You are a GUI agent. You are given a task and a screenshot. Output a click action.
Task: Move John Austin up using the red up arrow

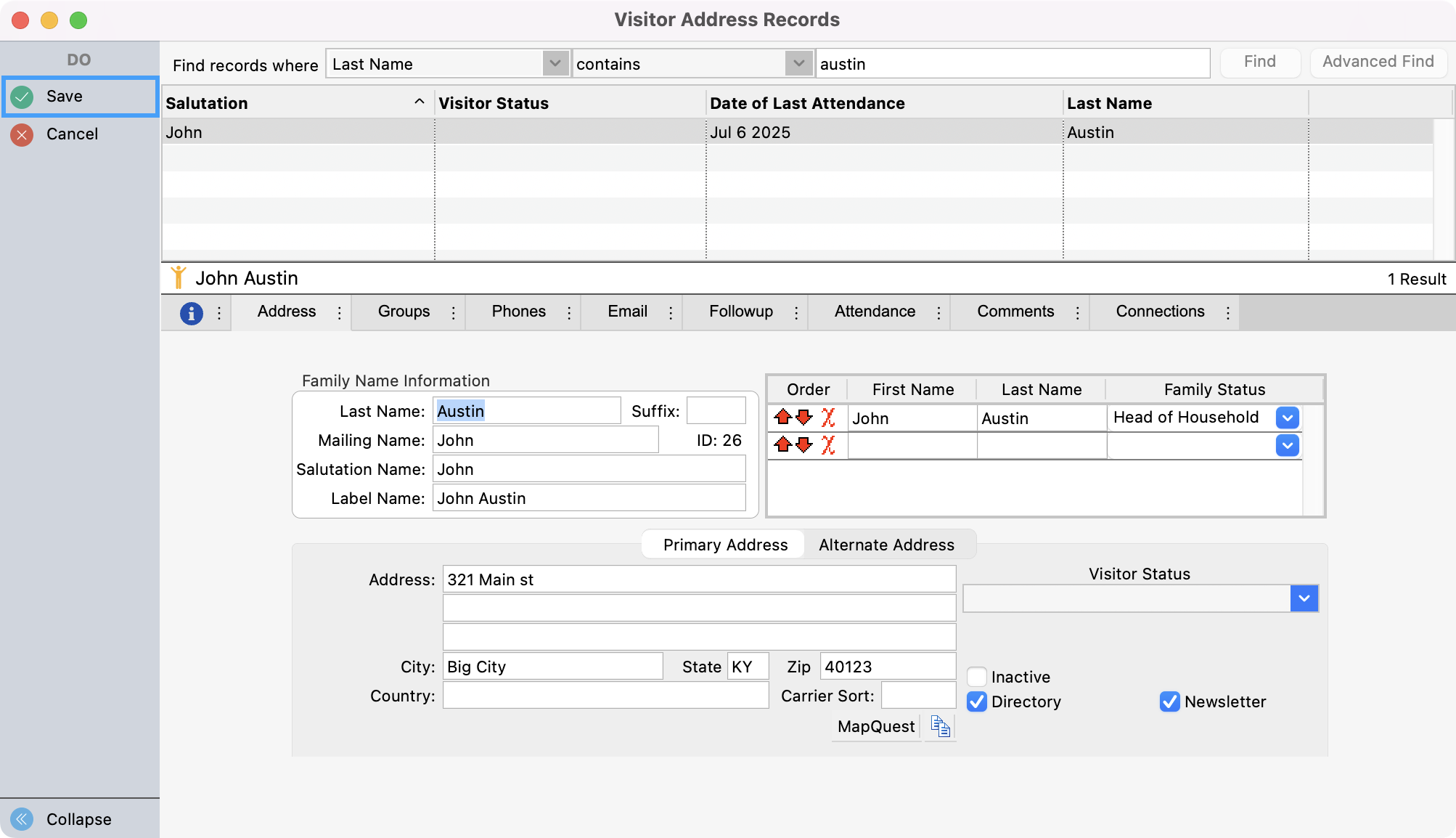782,418
